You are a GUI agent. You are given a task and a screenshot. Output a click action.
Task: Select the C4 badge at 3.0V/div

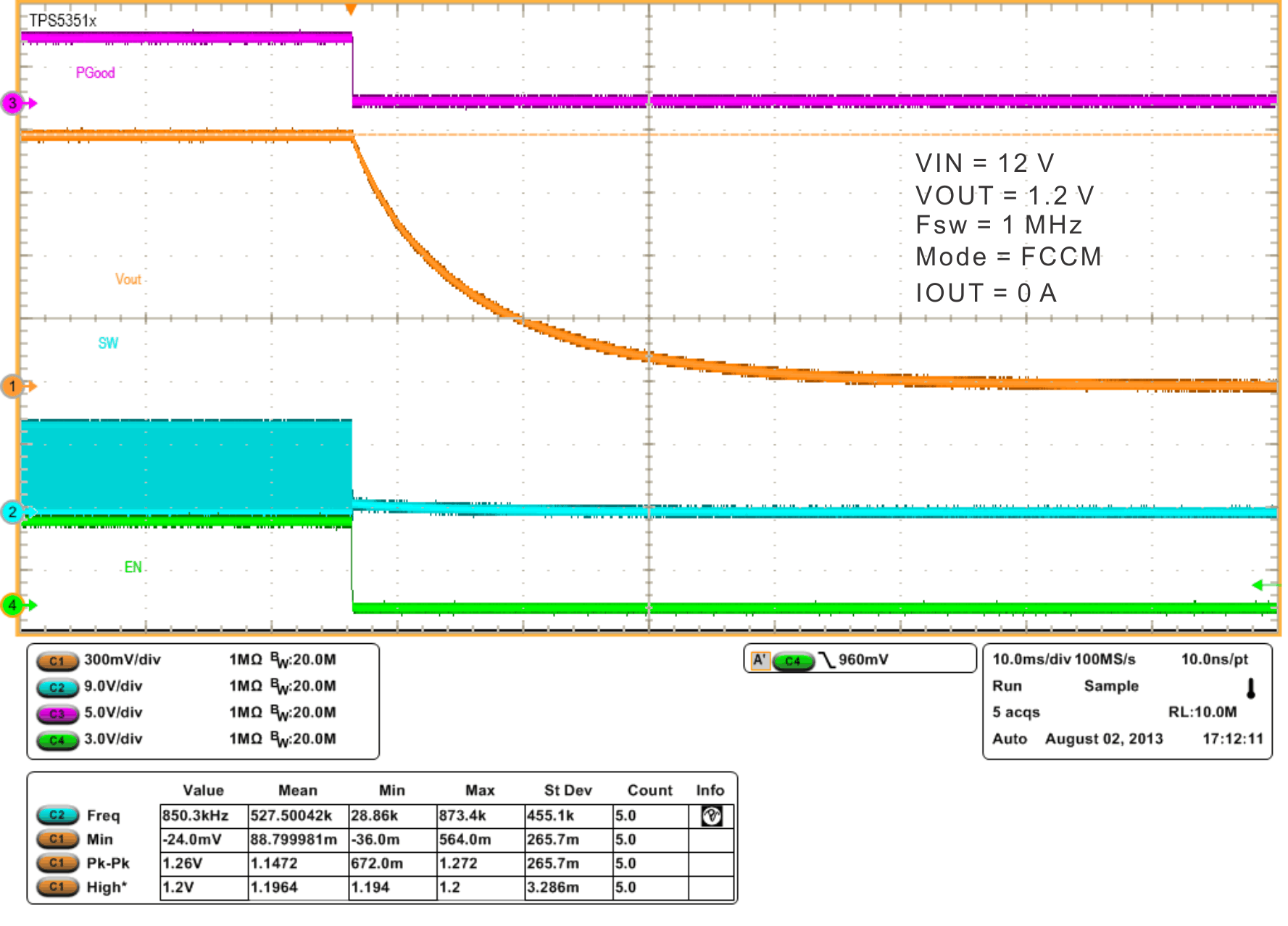[57, 740]
